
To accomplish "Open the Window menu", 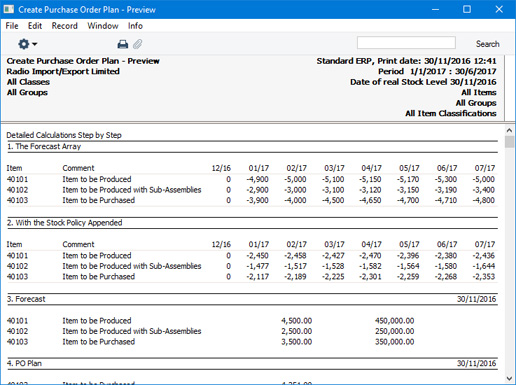I will [x=103, y=26].
